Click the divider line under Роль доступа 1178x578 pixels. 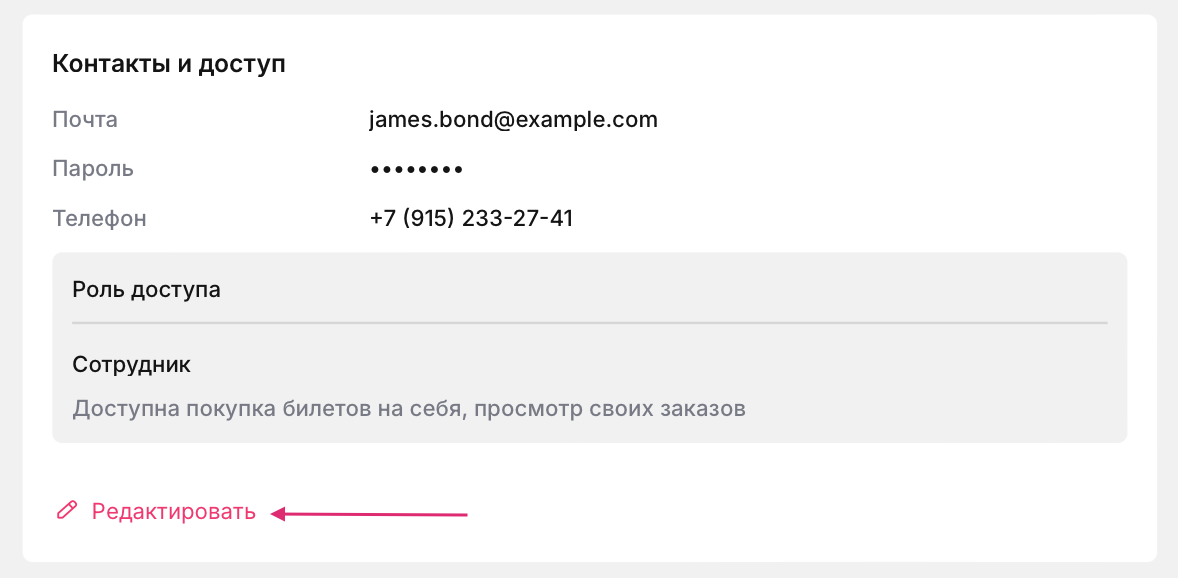(589, 323)
